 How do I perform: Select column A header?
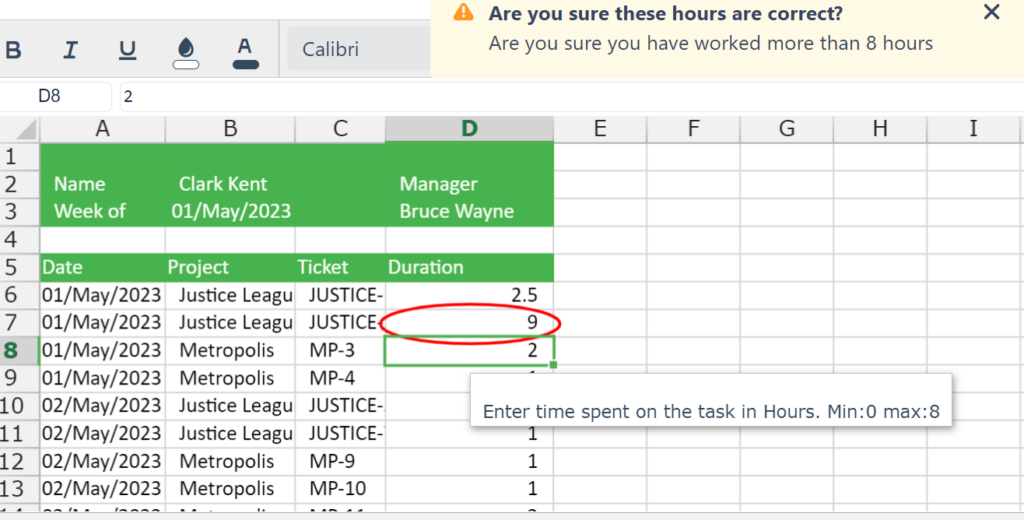click(x=103, y=129)
